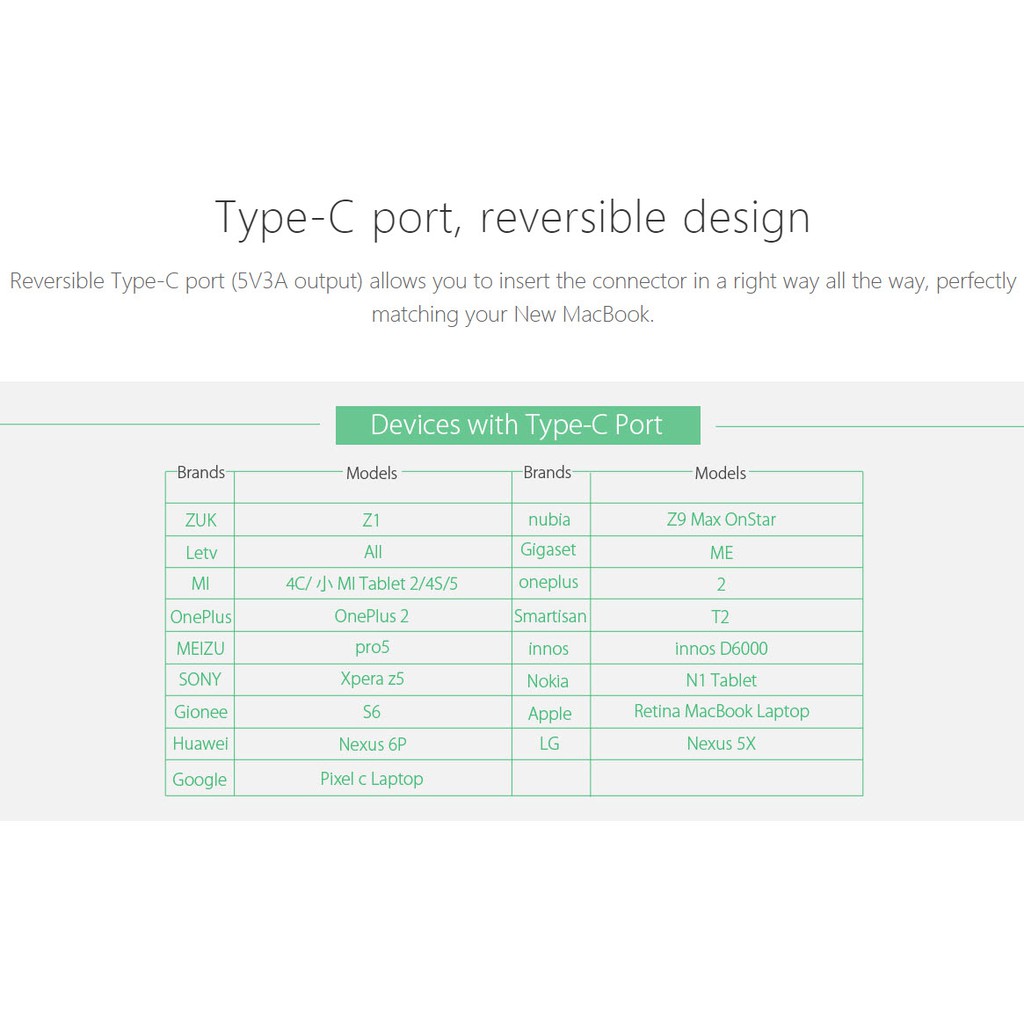The image size is (1024, 1024).
Task: Select the 'Nexus 5X' model cell
Action: coord(721,744)
